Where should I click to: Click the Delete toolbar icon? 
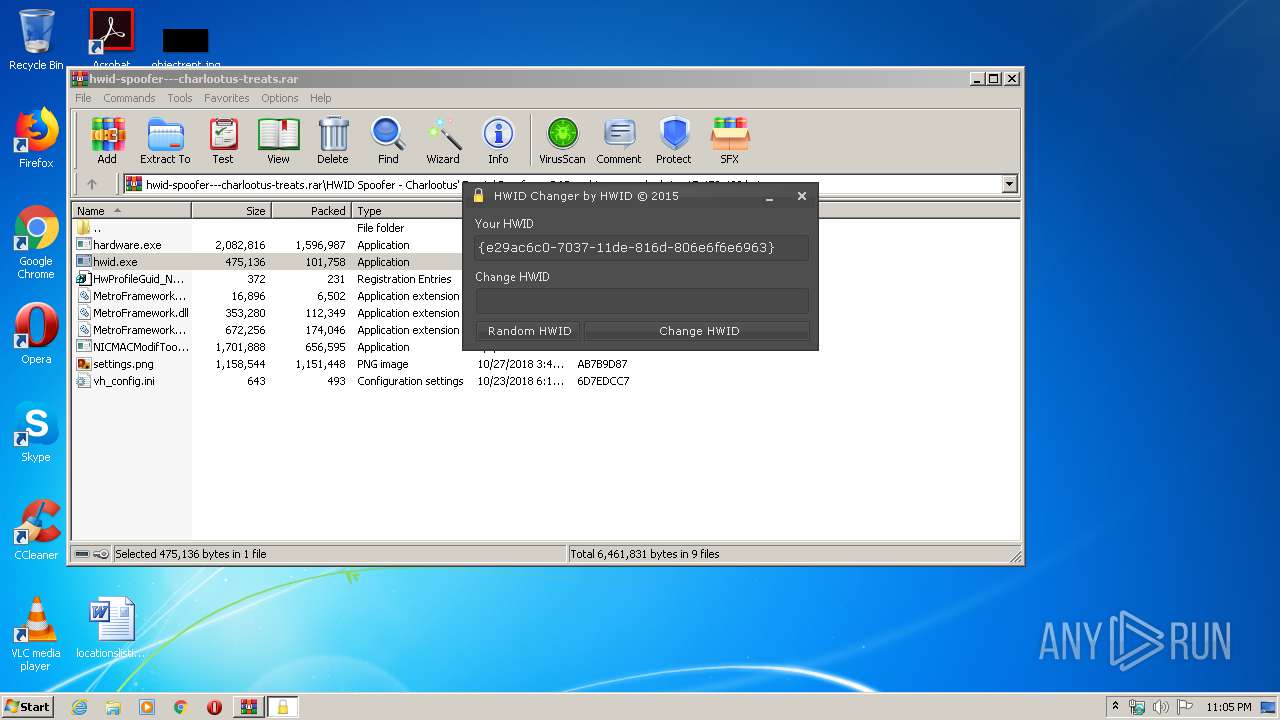pos(333,140)
